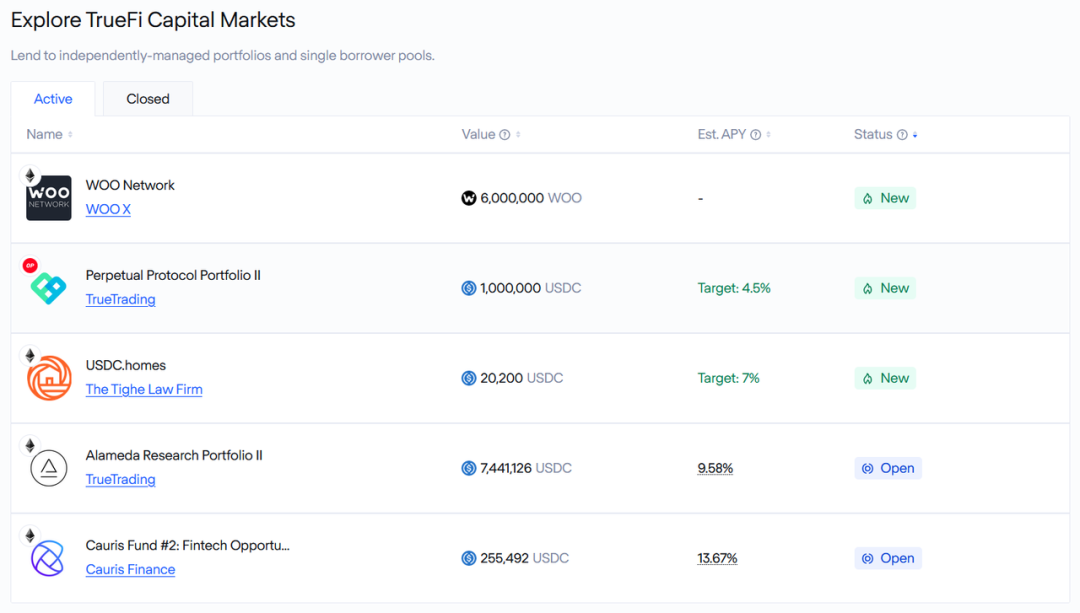
Task: Select the Active tab
Action: [x=53, y=99]
